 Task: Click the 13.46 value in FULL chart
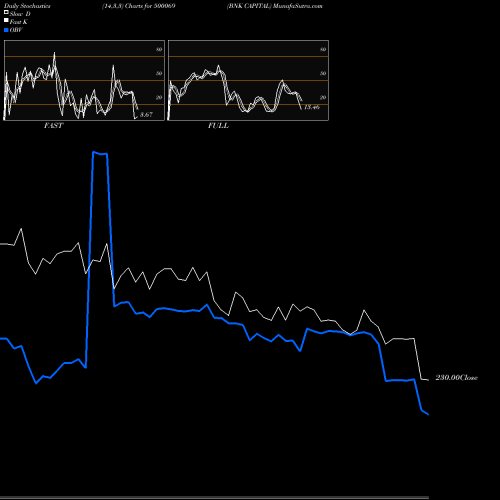pyautogui.click(x=312, y=107)
